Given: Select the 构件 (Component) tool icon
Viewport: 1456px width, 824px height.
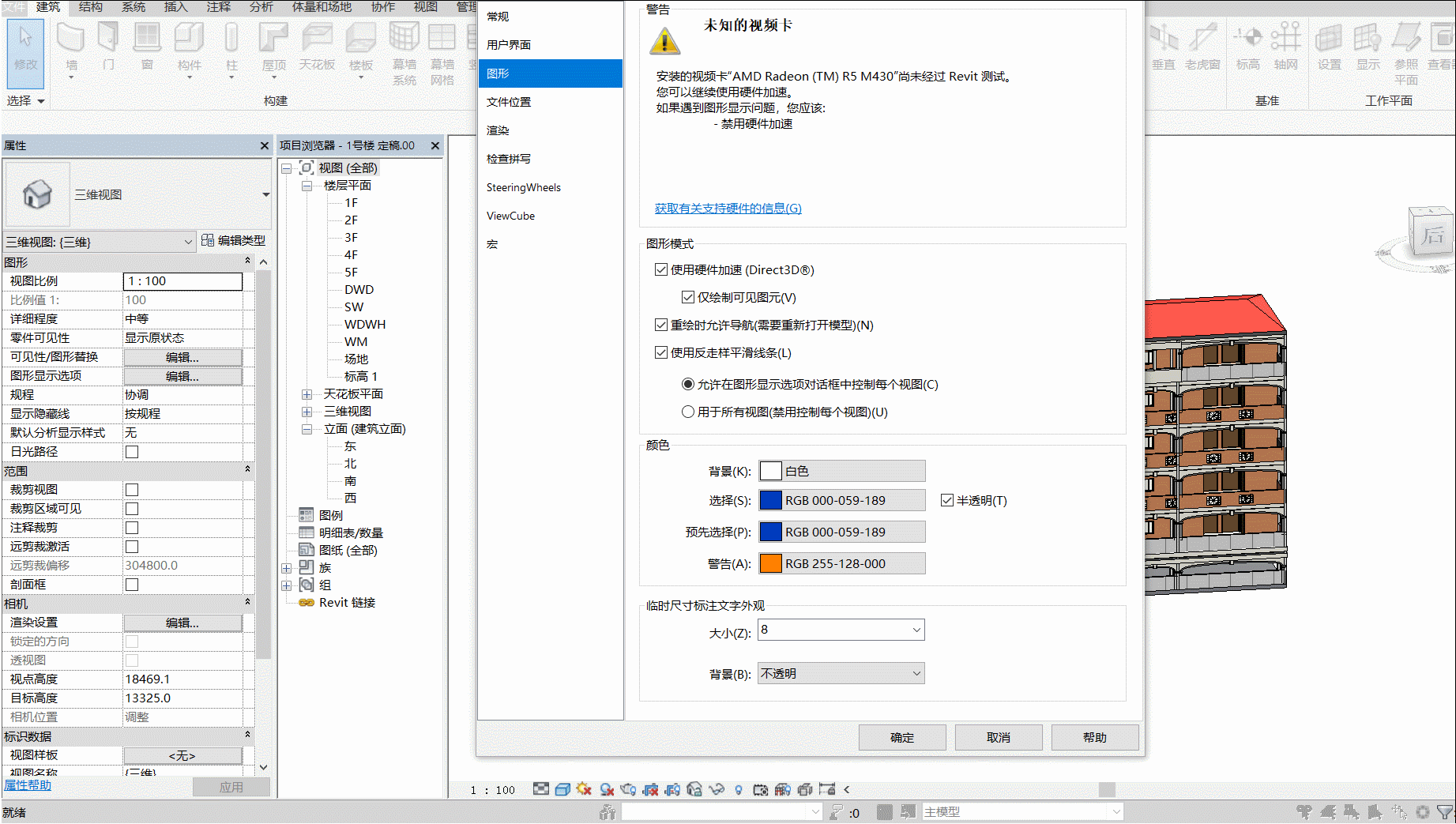Looking at the screenshot, I should (189, 38).
